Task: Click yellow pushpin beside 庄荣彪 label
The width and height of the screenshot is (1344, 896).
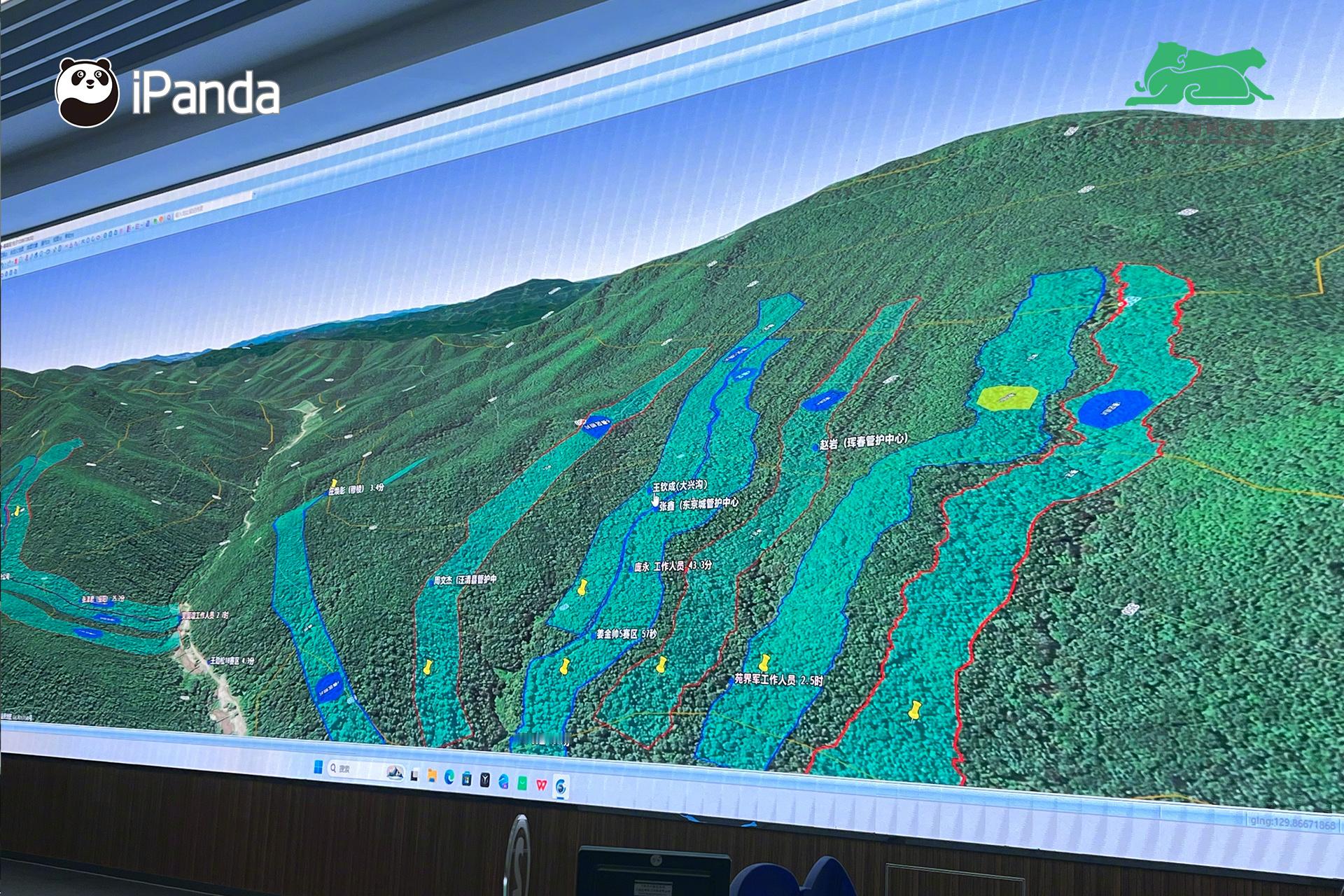Action: coord(335,484)
